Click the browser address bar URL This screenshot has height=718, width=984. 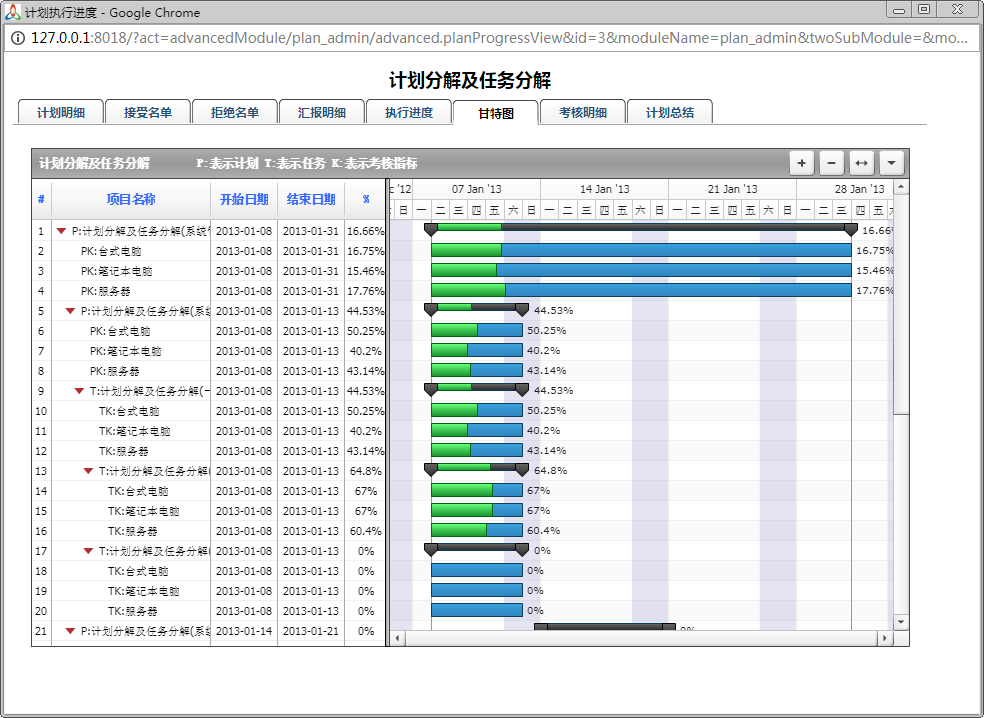[500, 38]
